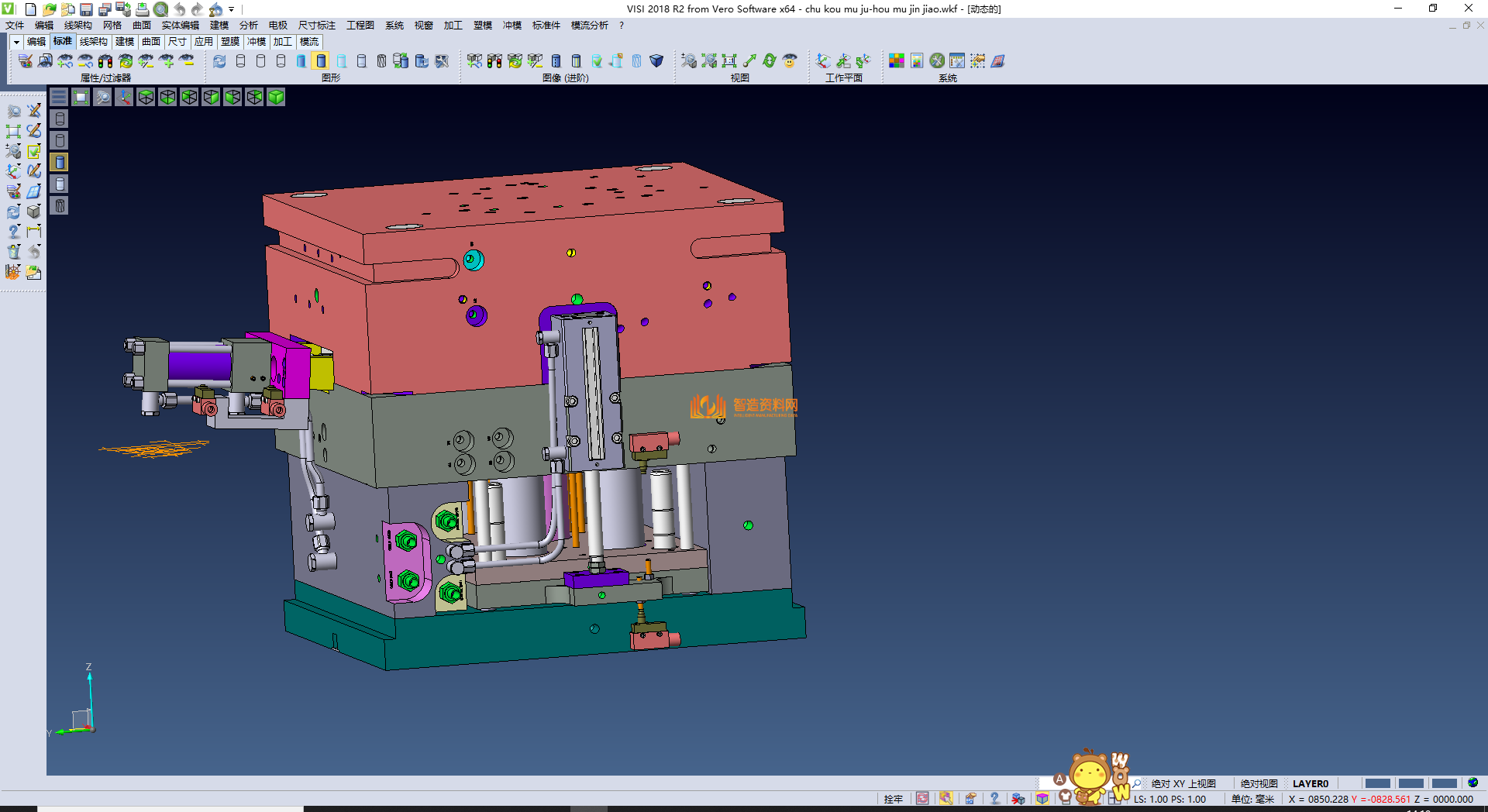This screenshot has width=1488, height=812.
Task: Toggle the highlighted shaded cylinder display mode
Action: (321, 60)
